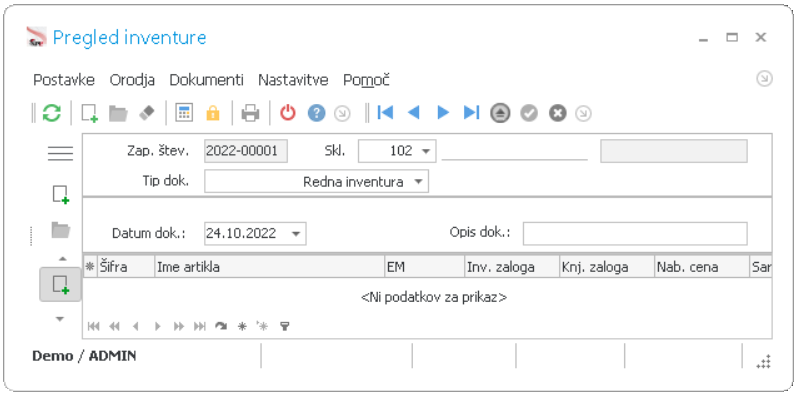The width and height of the screenshot is (798, 398).
Task: Click the highlighted add-row icon in sidebar
Action: (x=61, y=284)
